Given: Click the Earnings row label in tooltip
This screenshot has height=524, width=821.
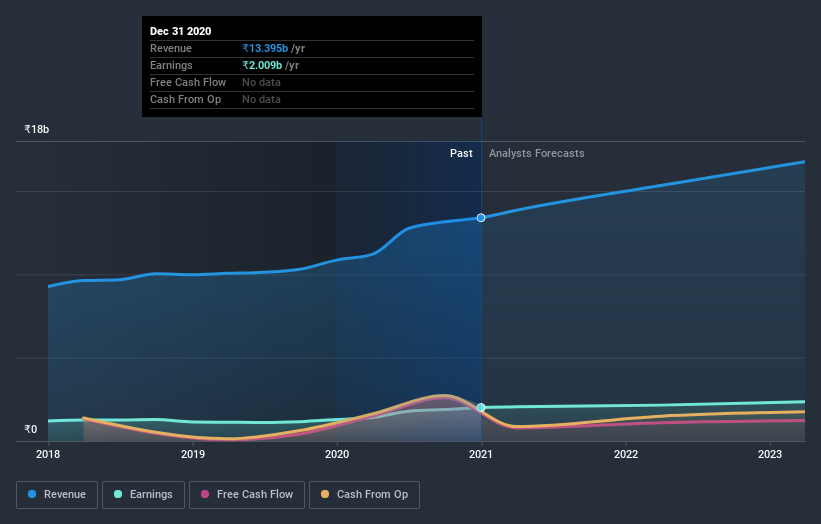Looking at the screenshot, I should click(x=171, y=65).
